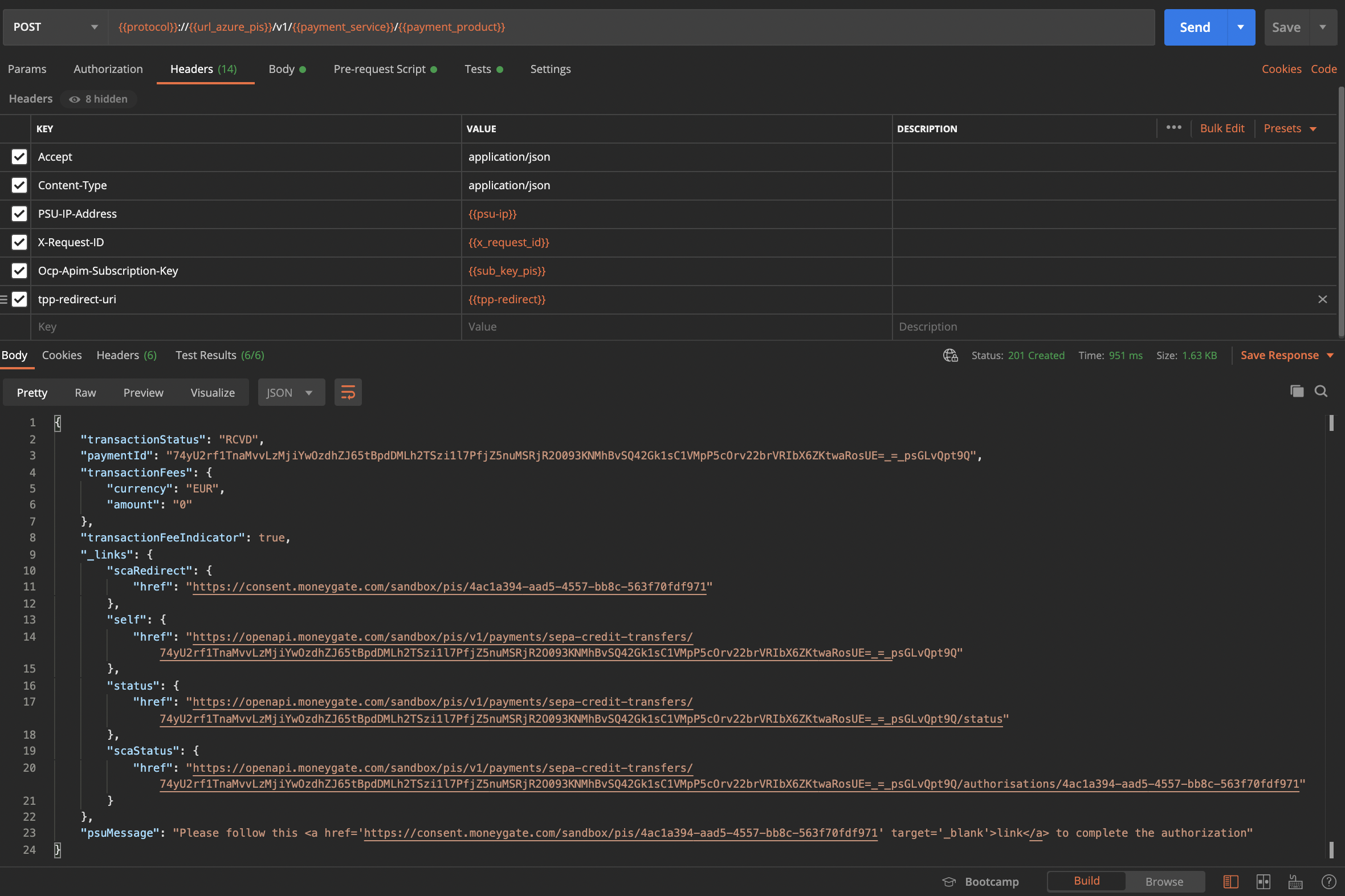Open search in response body

[1320, 392]
